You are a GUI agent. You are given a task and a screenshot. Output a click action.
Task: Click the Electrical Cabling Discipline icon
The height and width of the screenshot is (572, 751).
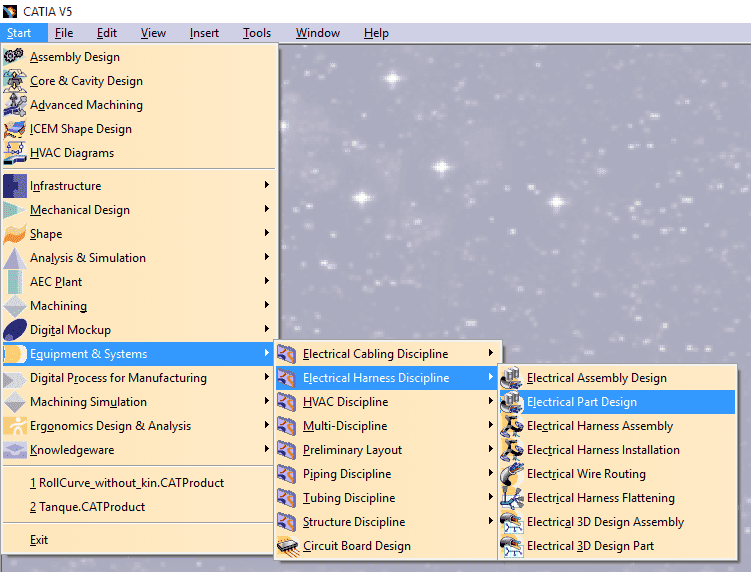(x=286, y=354)
